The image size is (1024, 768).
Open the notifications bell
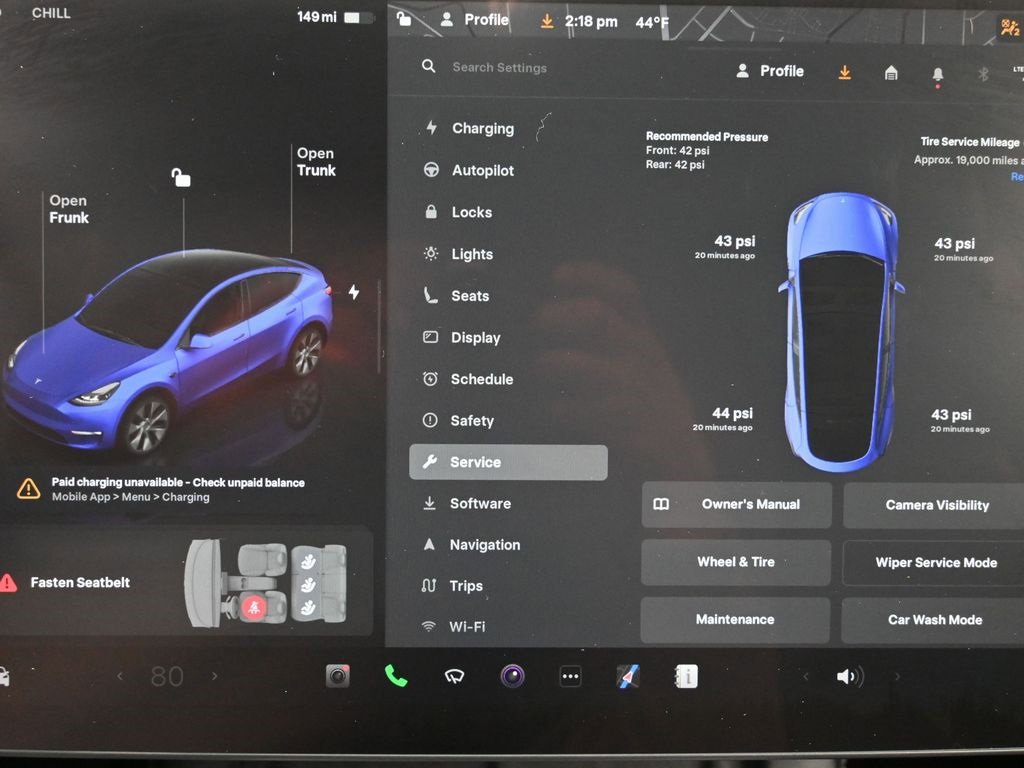tap(937, 72)
